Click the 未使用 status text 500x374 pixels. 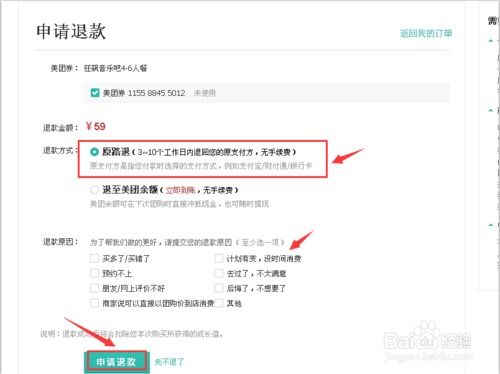(205, 93)
